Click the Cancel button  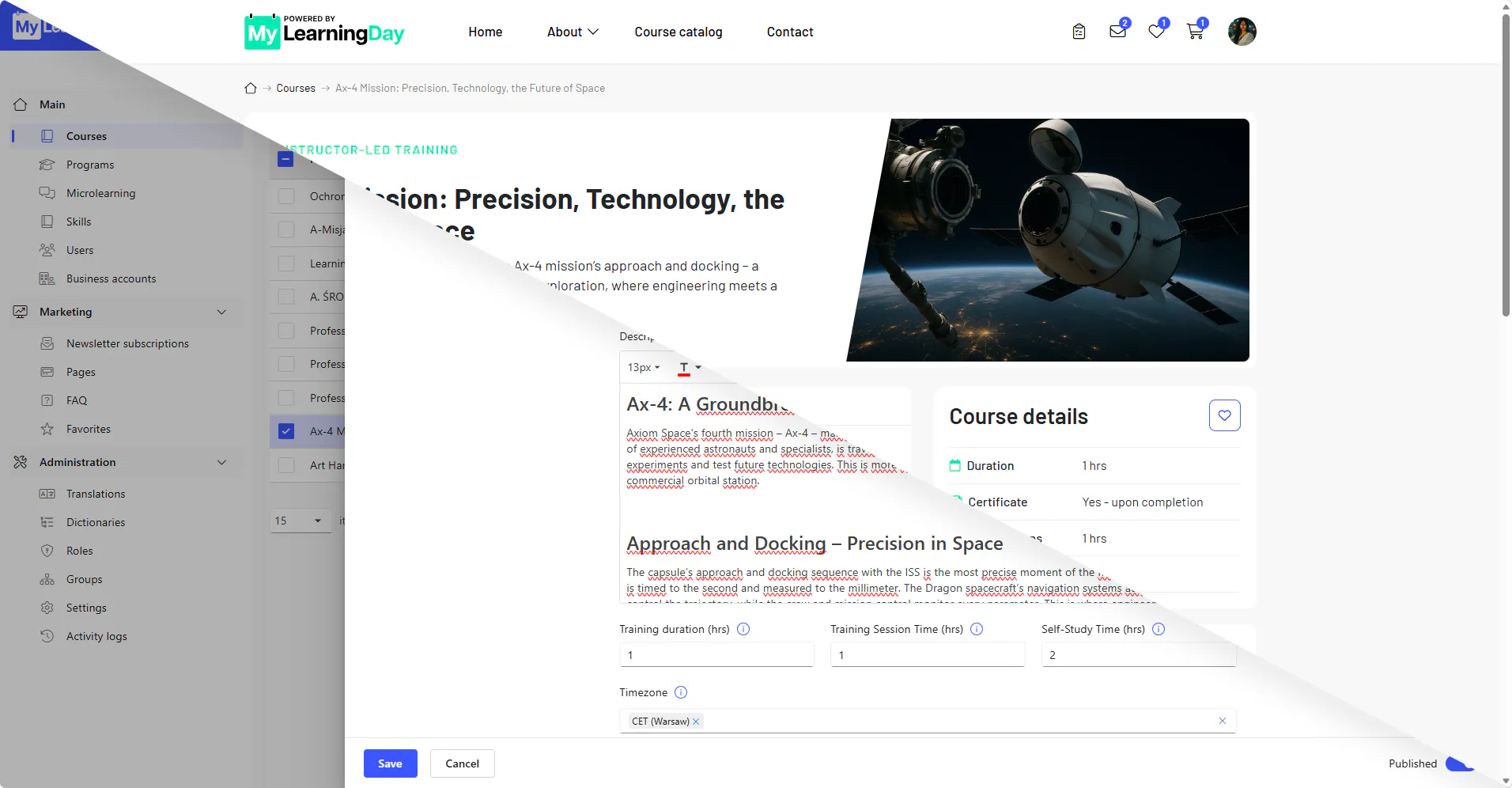click(x=462, y=763)
